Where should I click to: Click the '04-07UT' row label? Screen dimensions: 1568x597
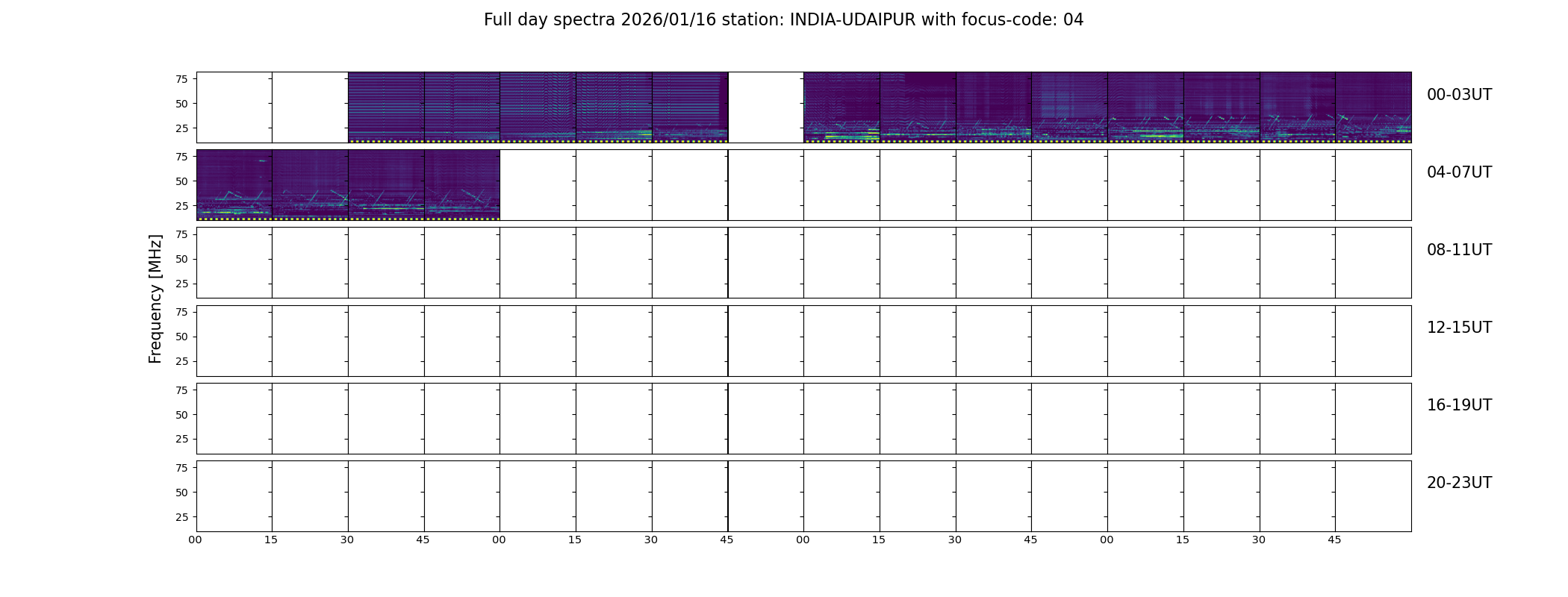click(1459, 172)
